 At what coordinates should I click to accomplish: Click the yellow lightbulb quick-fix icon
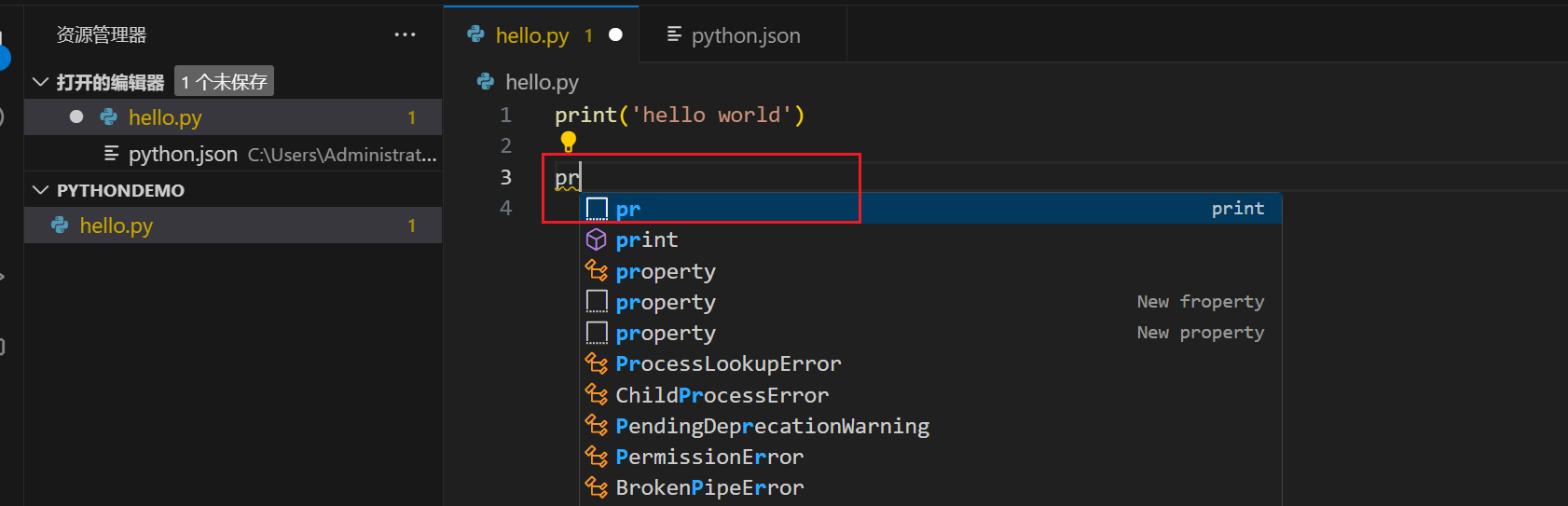click(x=568, y=142)
